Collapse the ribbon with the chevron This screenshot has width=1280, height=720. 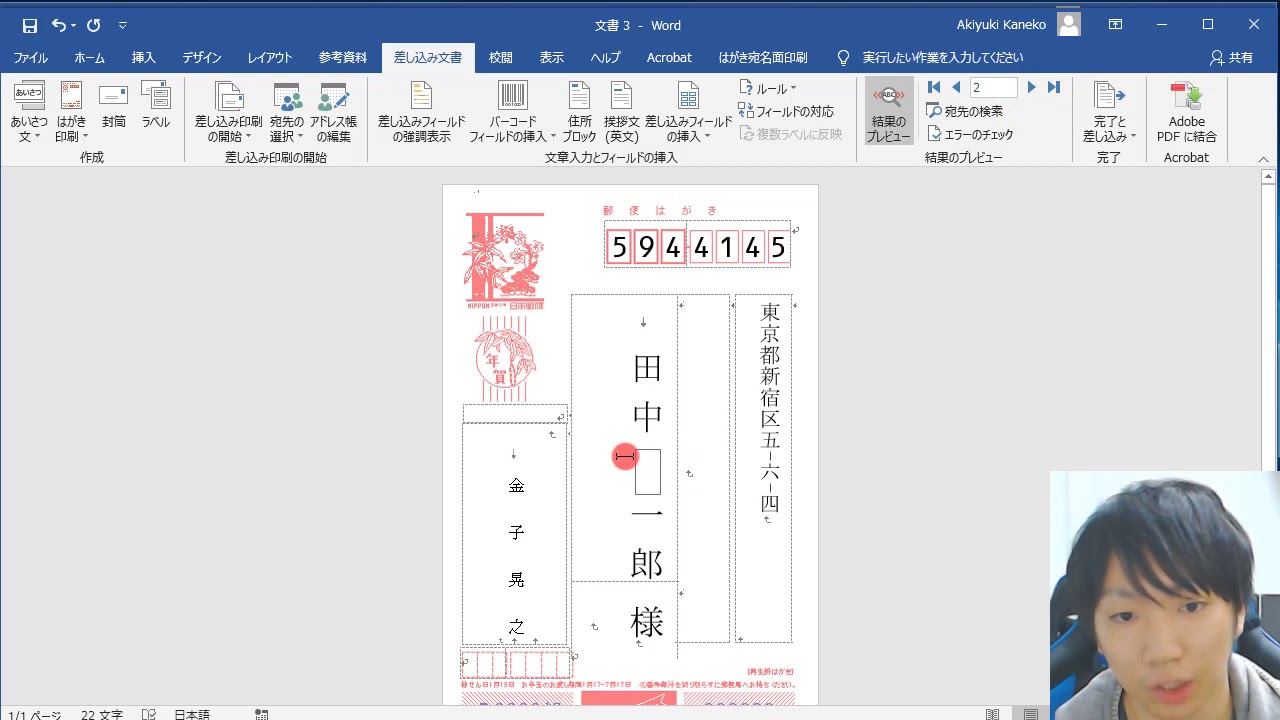click(x=1262, y=158)
